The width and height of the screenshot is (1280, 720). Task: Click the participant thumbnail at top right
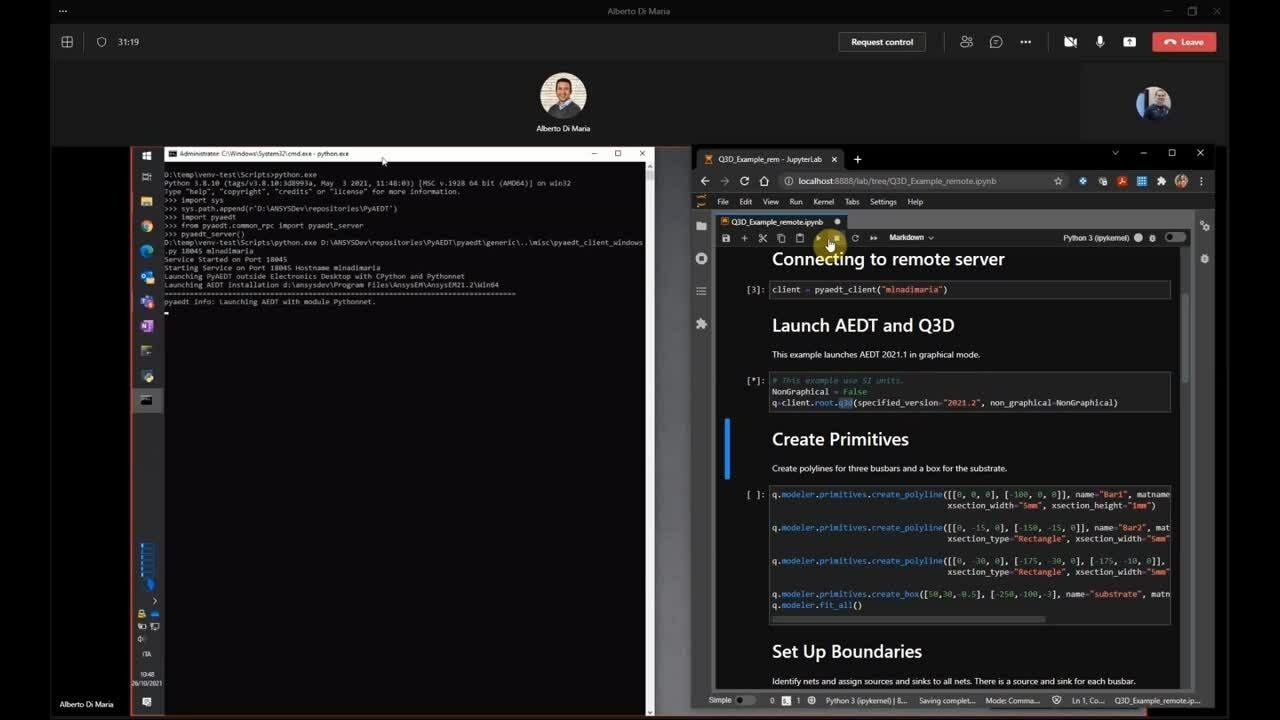[x=1153, y=103]
